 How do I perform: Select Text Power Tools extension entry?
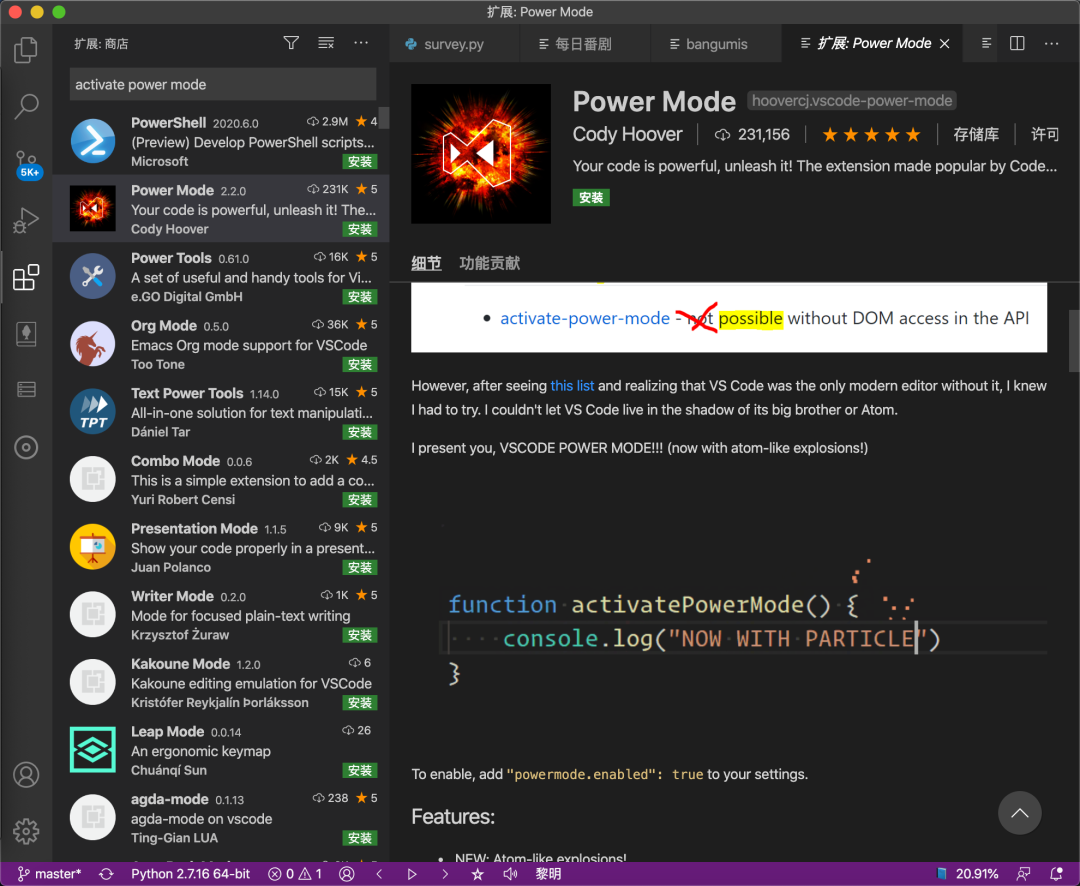tap(220, 412)
